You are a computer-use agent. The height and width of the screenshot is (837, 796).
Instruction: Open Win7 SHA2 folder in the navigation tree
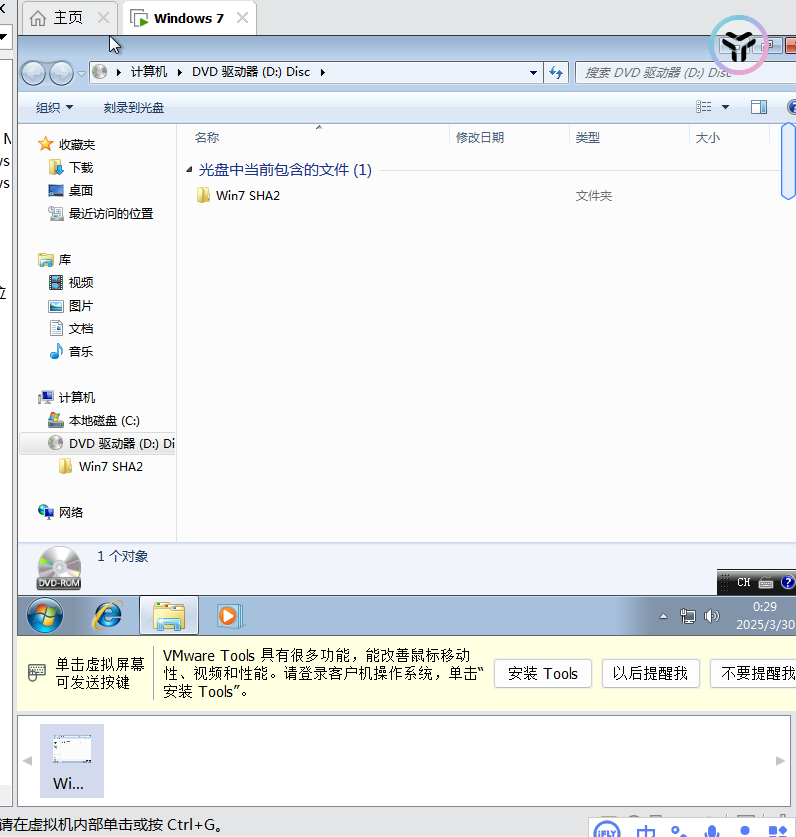111,467
